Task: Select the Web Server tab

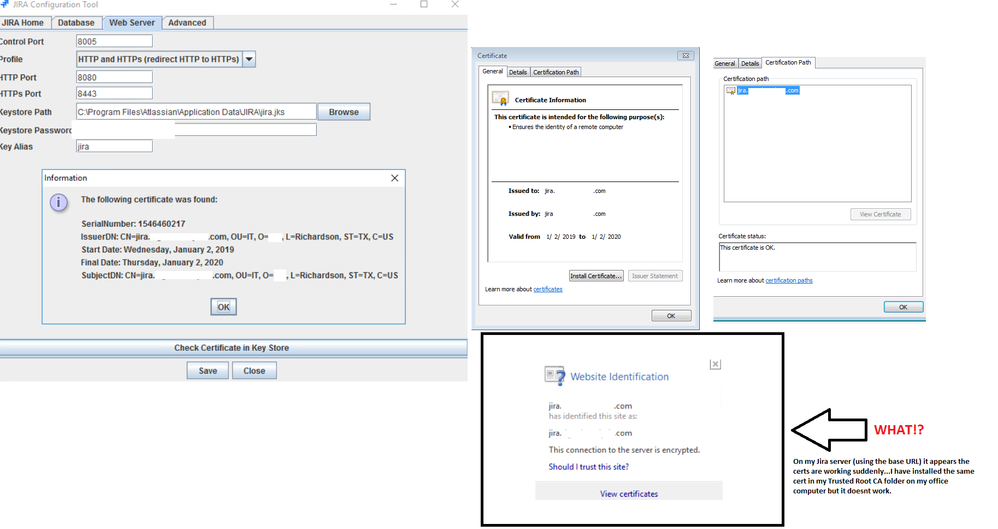Action: click(x=132, y=22)
